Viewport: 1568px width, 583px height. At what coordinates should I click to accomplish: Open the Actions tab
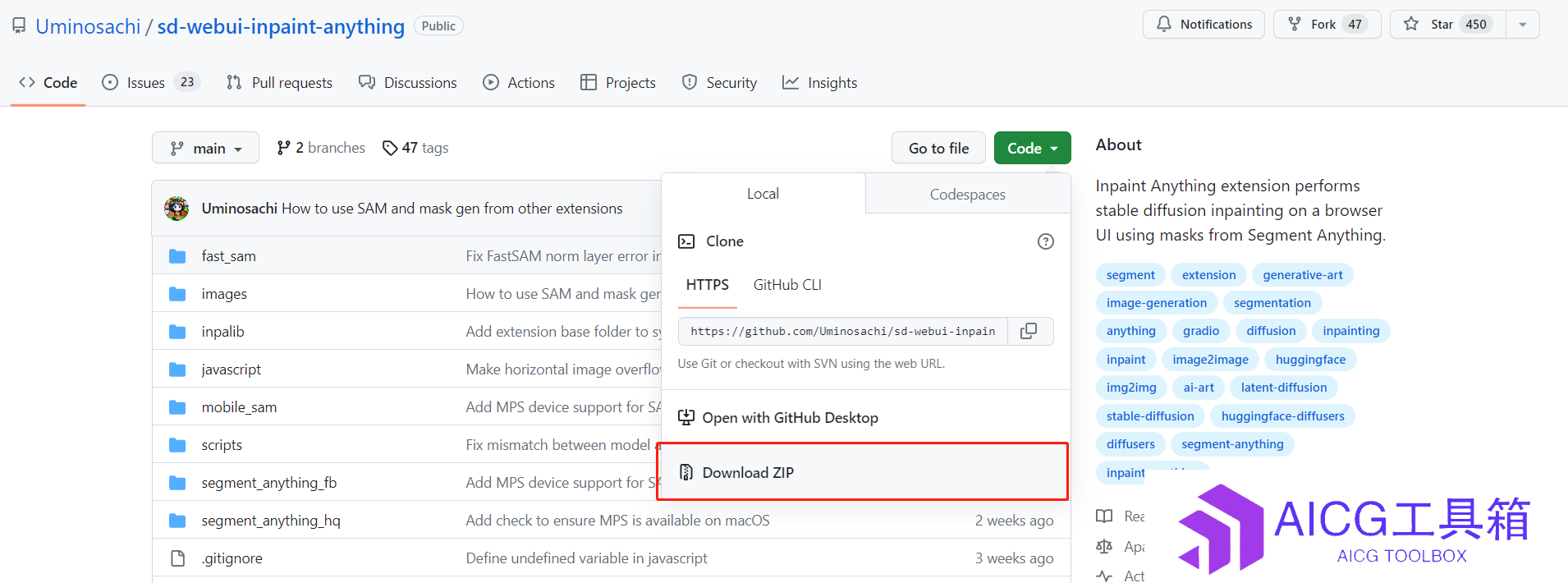519,83
